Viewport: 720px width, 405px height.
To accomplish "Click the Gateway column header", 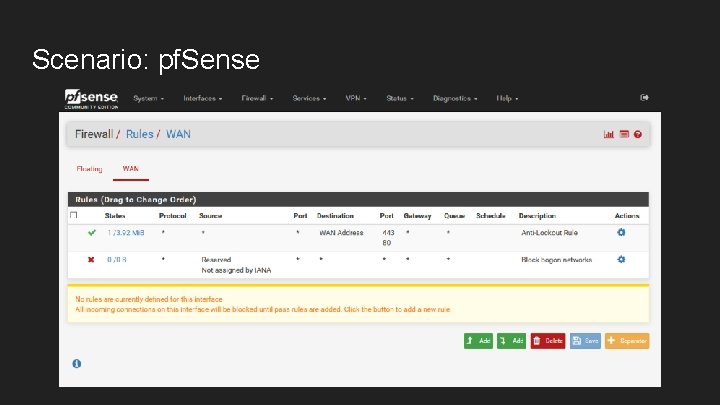I will coord(417,215).
